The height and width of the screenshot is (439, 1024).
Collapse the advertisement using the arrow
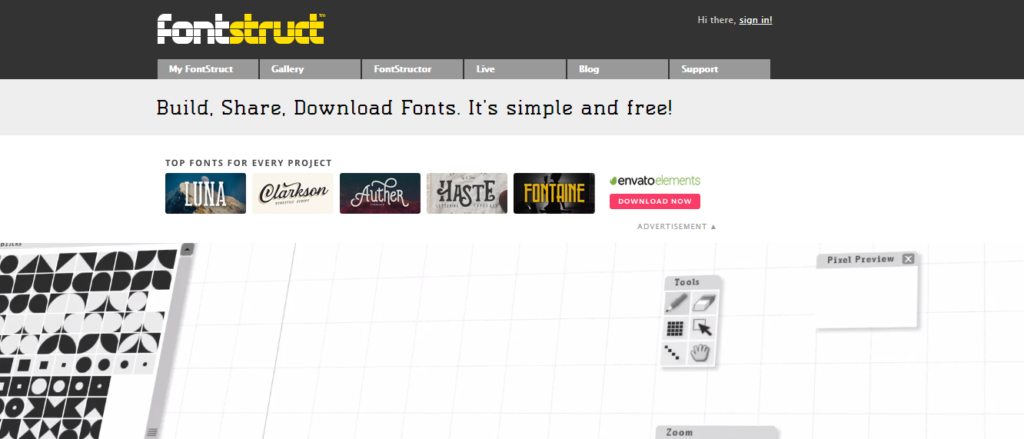pyautogui.click(x=714, y=227)
